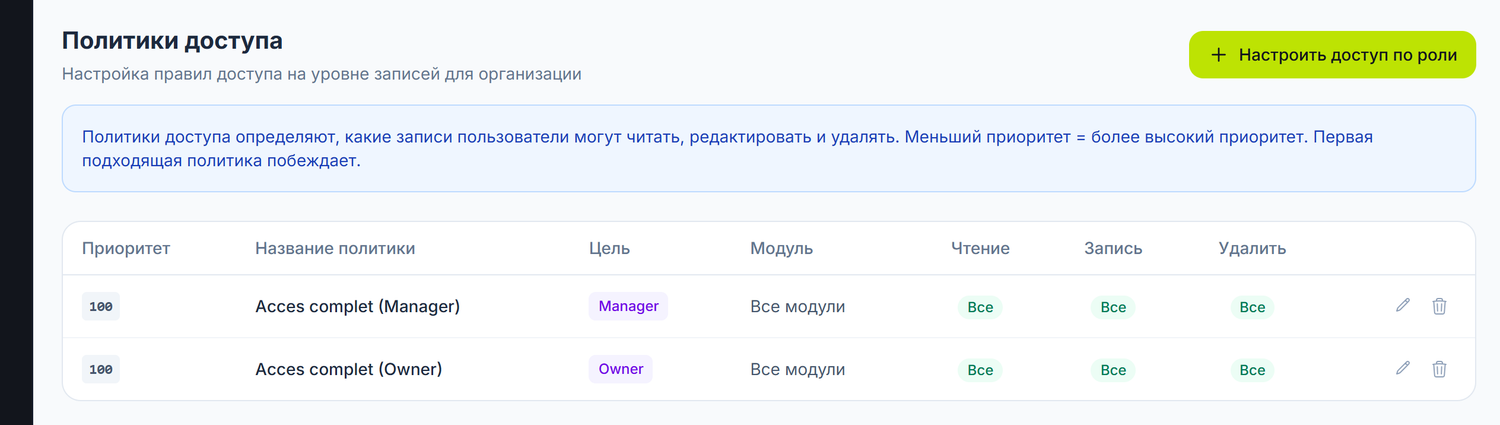
Task: Click the 'Настроить доступ по роли' button
Action: (x=1332, y=55)
